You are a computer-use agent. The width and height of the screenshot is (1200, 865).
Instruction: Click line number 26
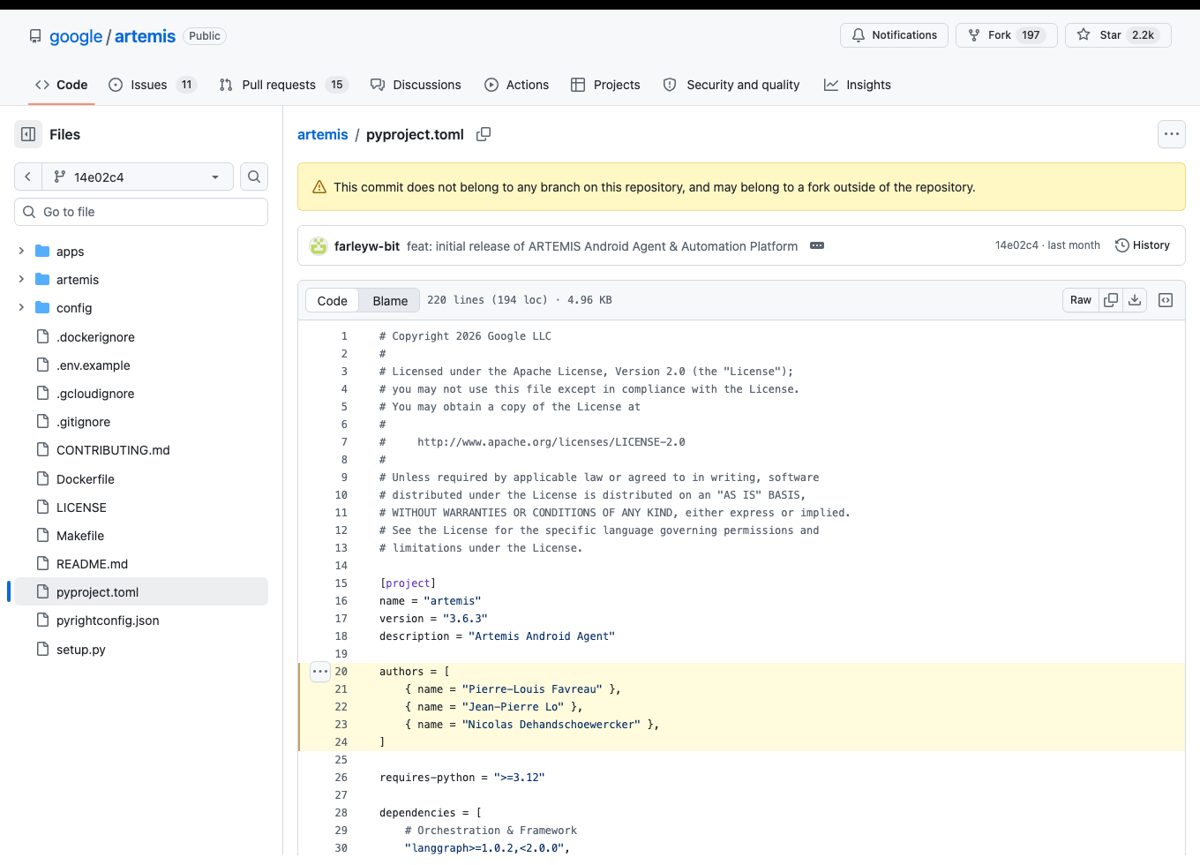[x=341, y=777]
